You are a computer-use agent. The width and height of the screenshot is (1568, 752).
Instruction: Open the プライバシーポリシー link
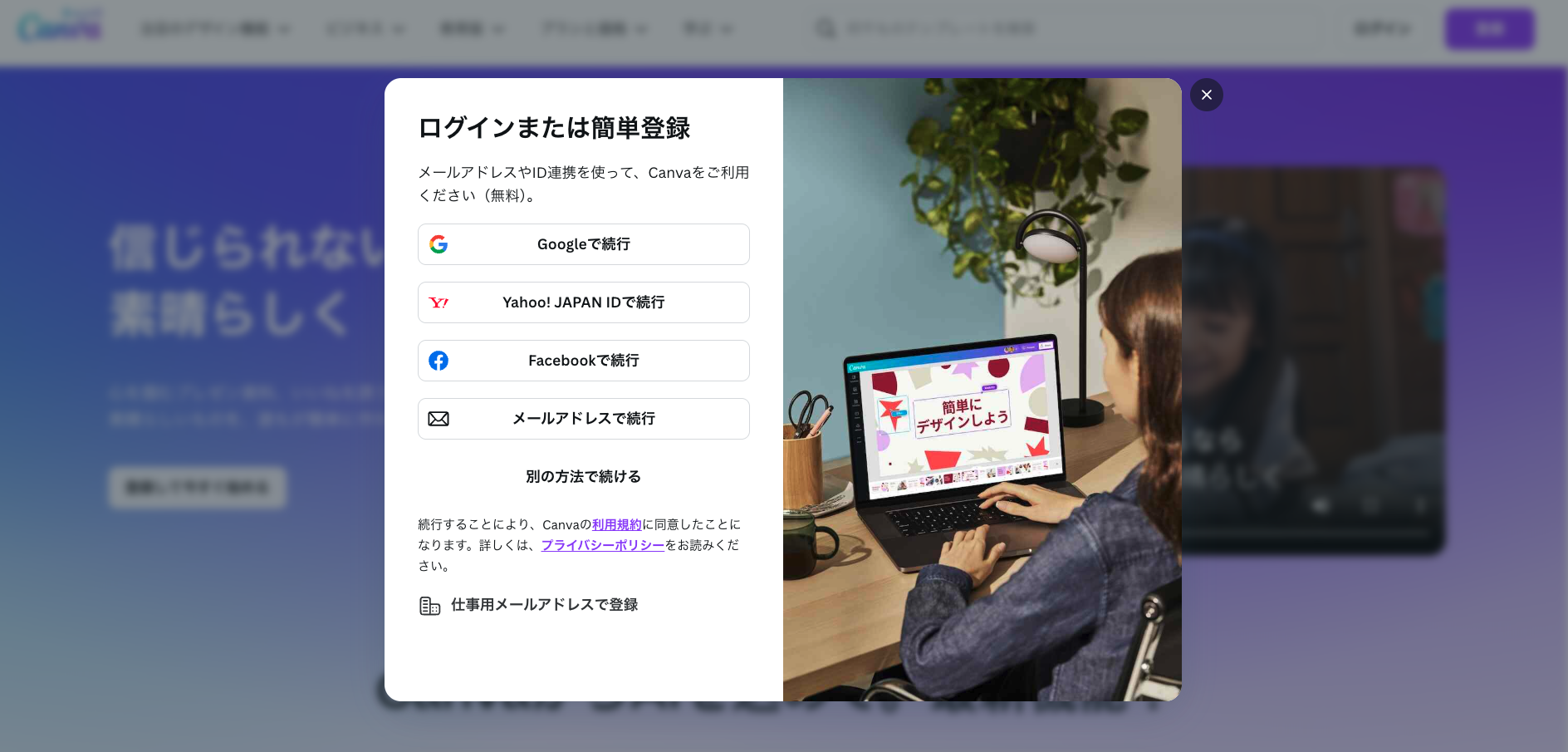603,545
